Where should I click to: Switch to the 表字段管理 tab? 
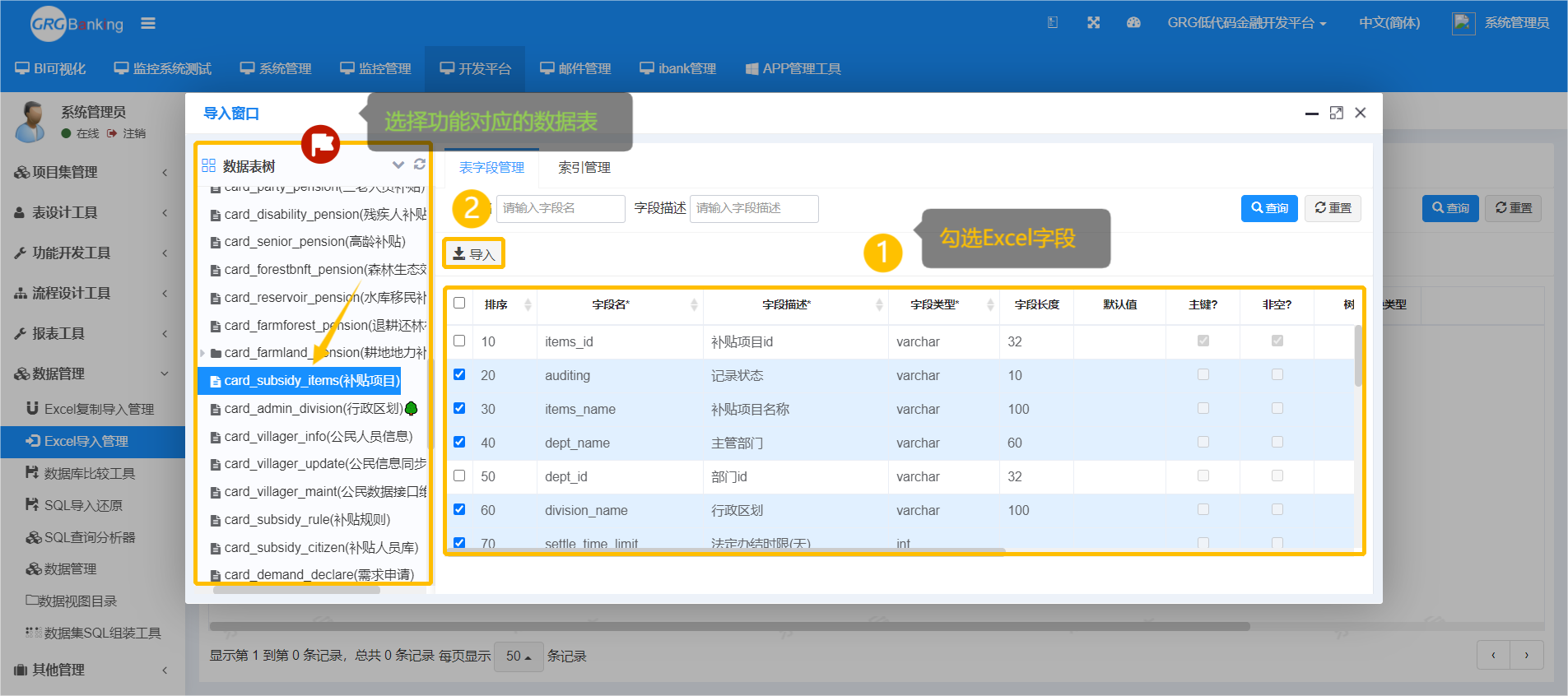(x=491, y=167)
